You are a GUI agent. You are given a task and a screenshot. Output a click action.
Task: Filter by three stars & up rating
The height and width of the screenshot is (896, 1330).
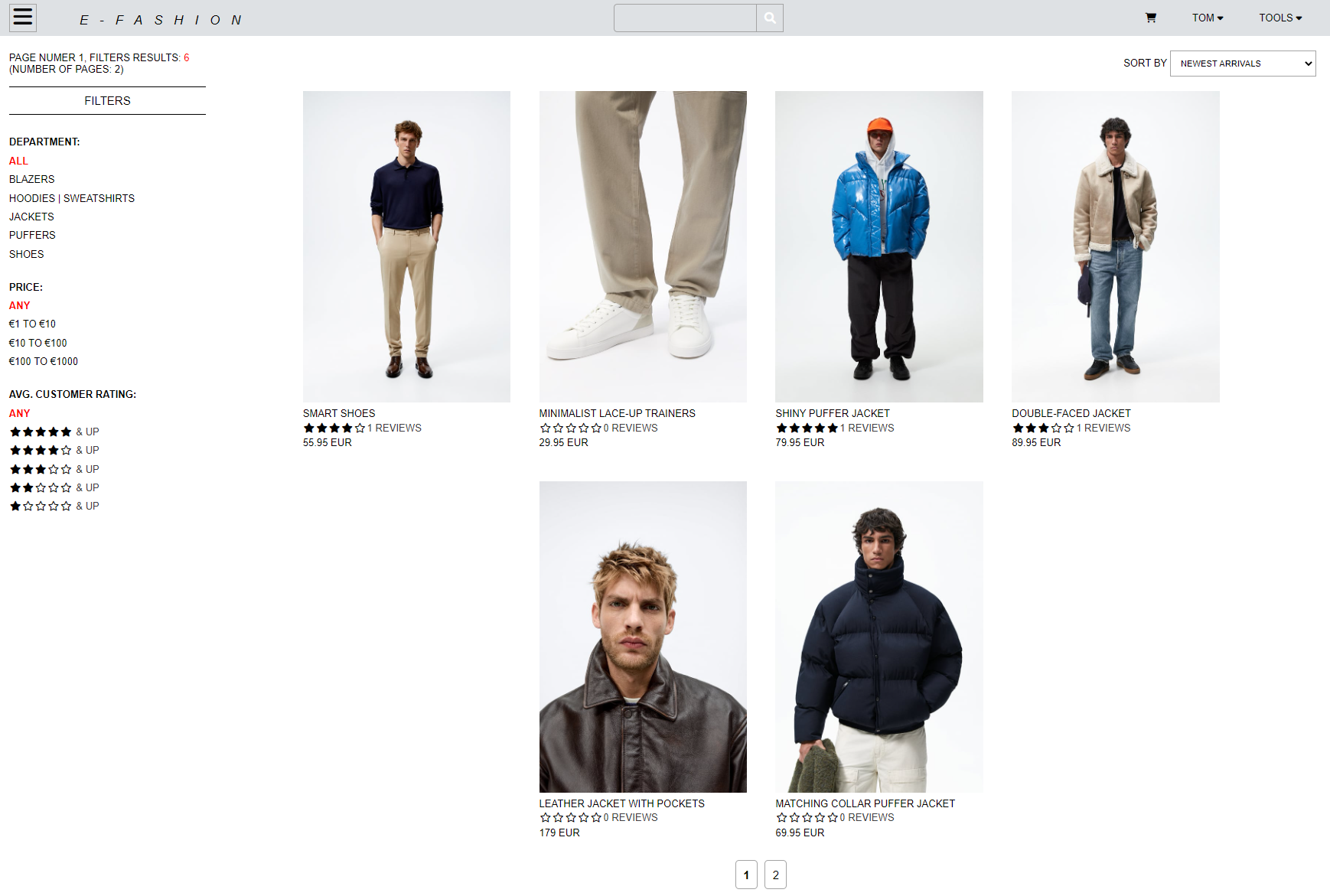pos(54,469)
